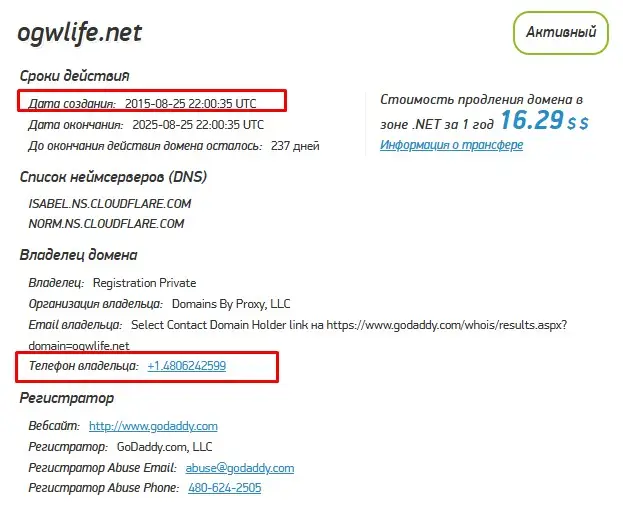The image size is (623, 510).
Task: Select the NORM.NS.CLOUDFLARE.COM nameserver entry
Action: (x=106, y=223)
